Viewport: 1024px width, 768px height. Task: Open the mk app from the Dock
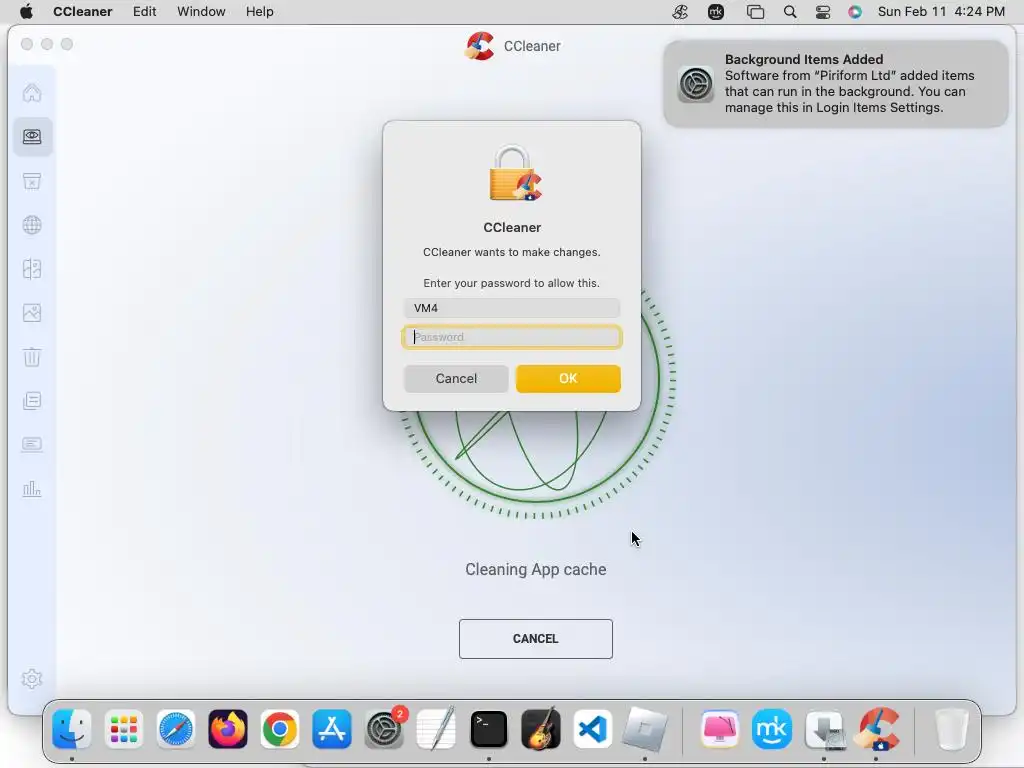[x=772, y=729]
